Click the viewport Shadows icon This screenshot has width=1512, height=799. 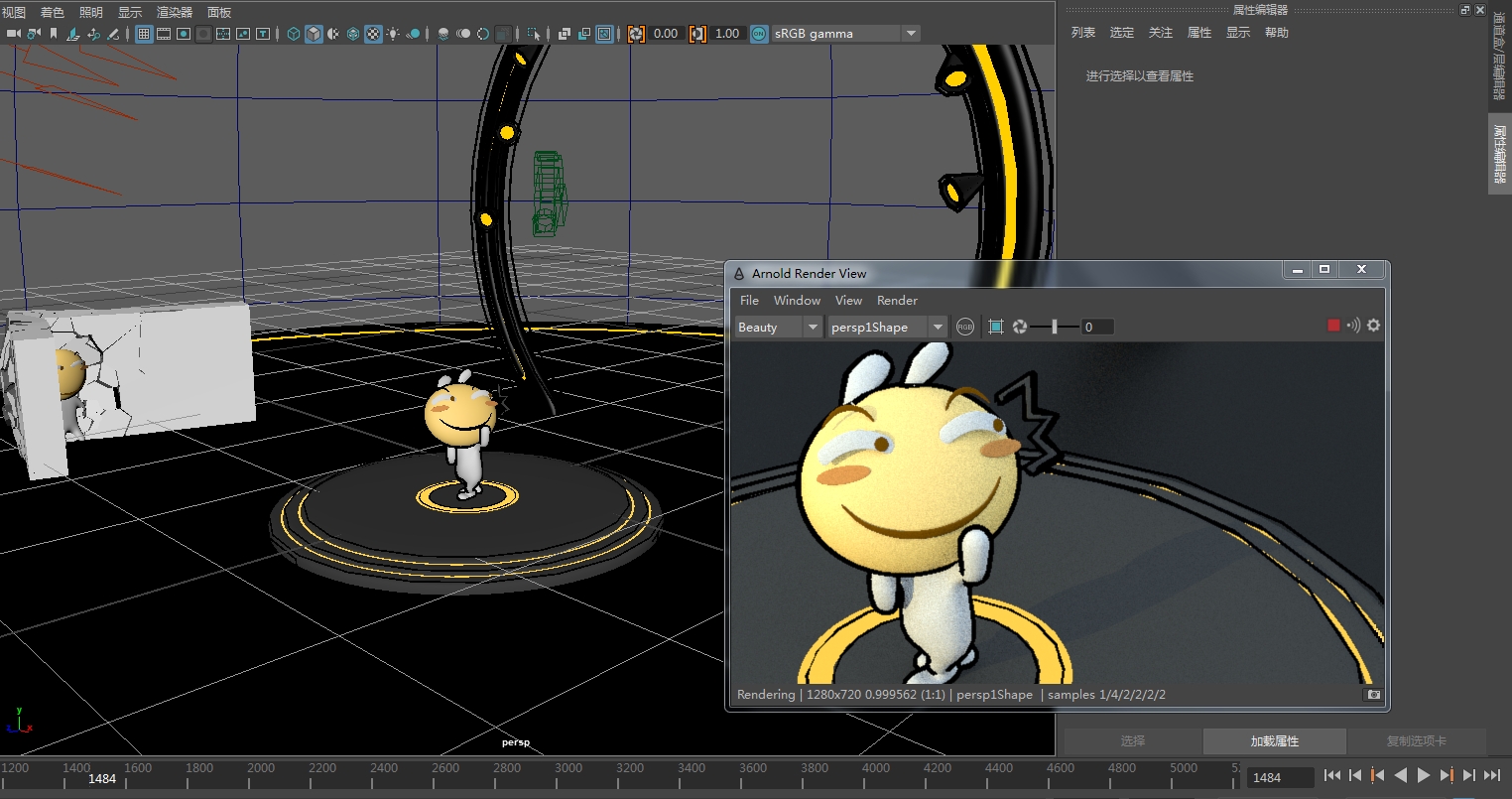pos(414,34)
